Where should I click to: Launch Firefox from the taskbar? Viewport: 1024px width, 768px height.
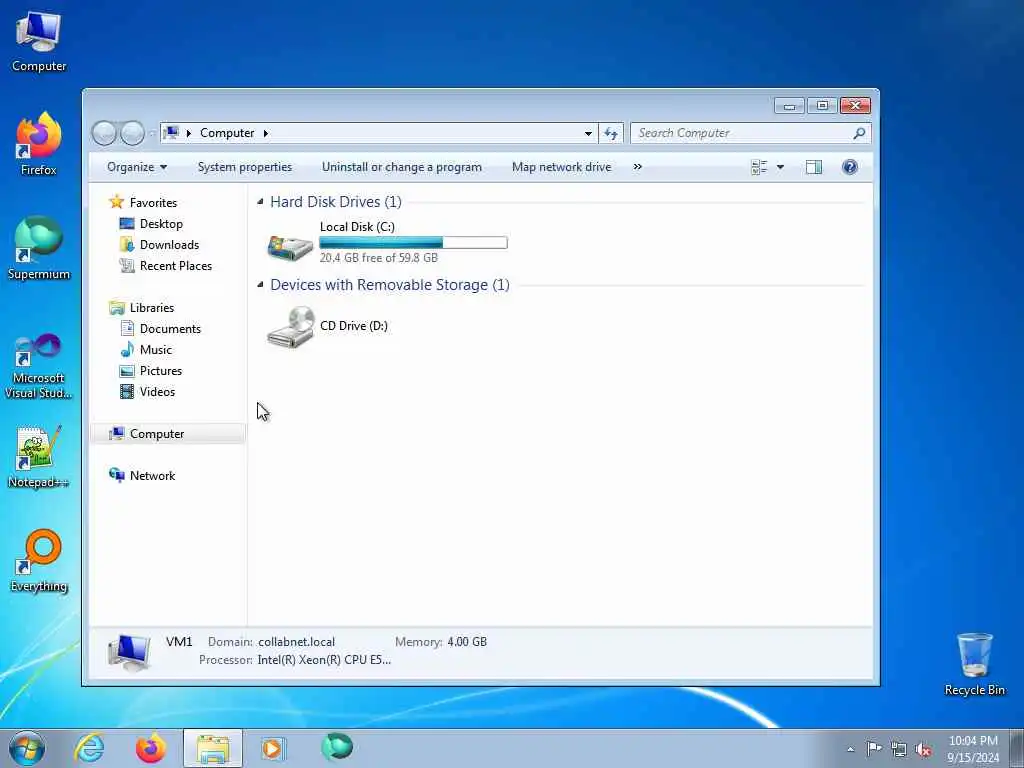[x=151, y=748]
